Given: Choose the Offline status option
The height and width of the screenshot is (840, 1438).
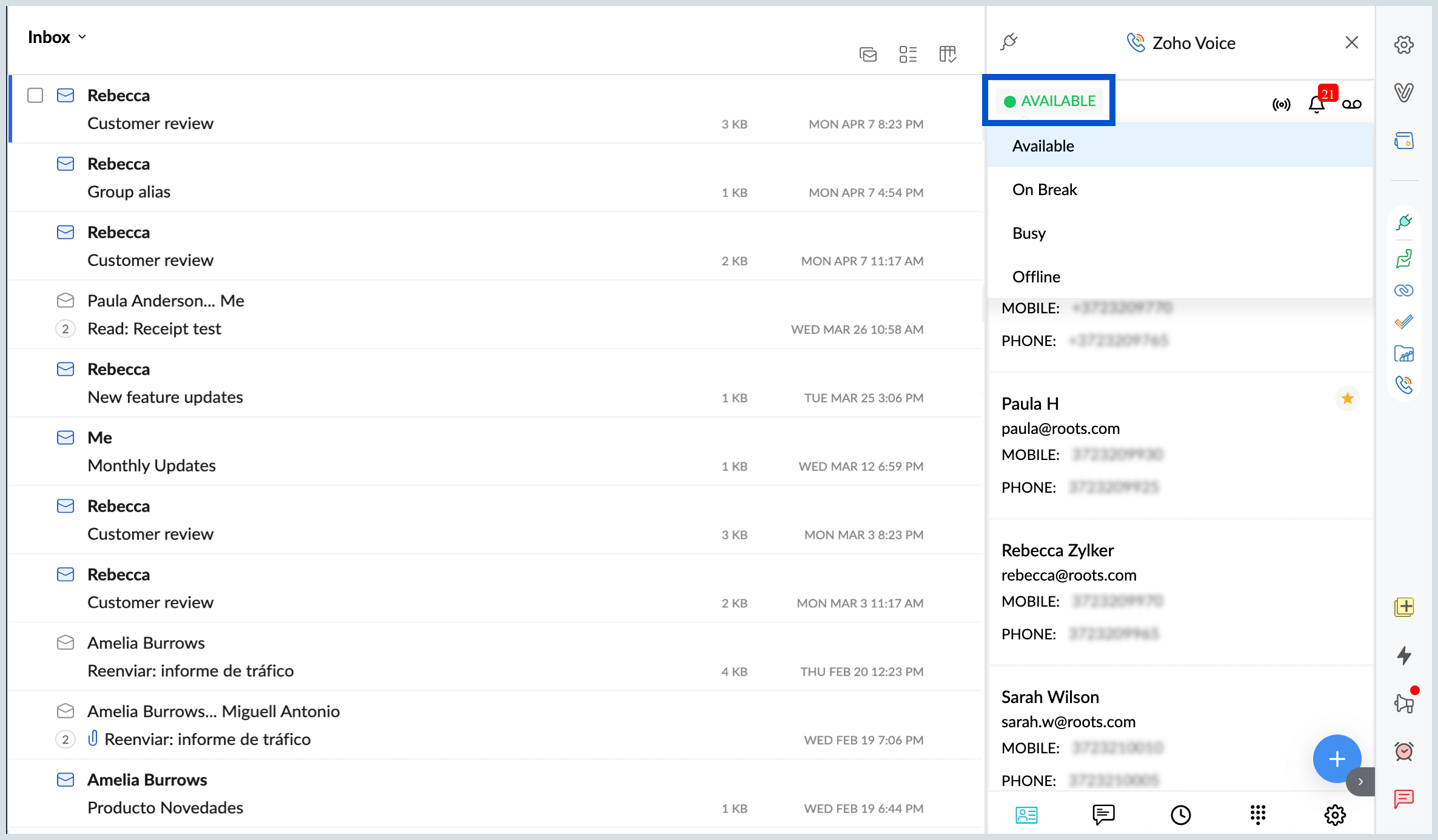Looking at the screenshot, I should coord(1036,277).
